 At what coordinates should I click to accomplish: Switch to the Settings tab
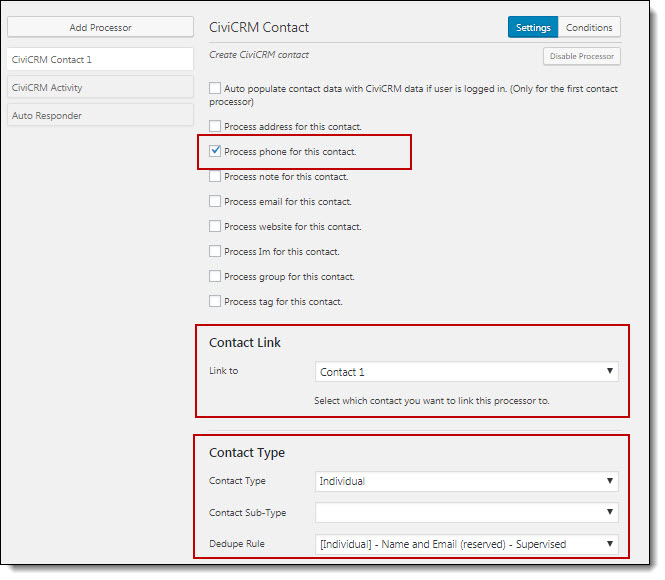click(x=533, y=28)
